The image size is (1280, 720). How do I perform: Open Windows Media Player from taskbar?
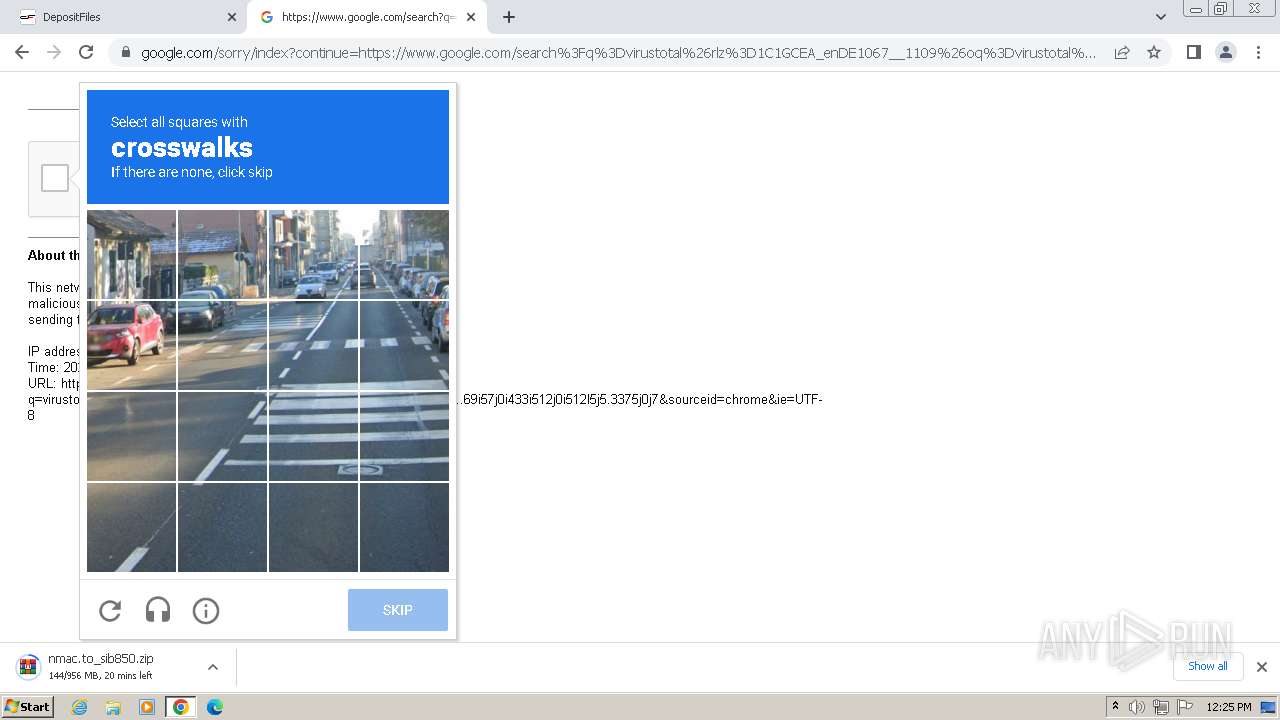coord(147,707)
